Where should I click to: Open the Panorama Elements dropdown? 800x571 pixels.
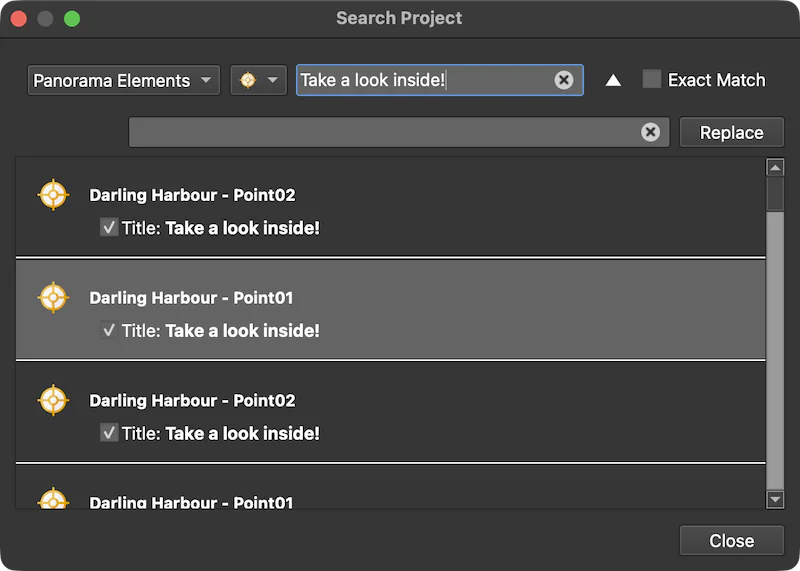click(123, 80)
